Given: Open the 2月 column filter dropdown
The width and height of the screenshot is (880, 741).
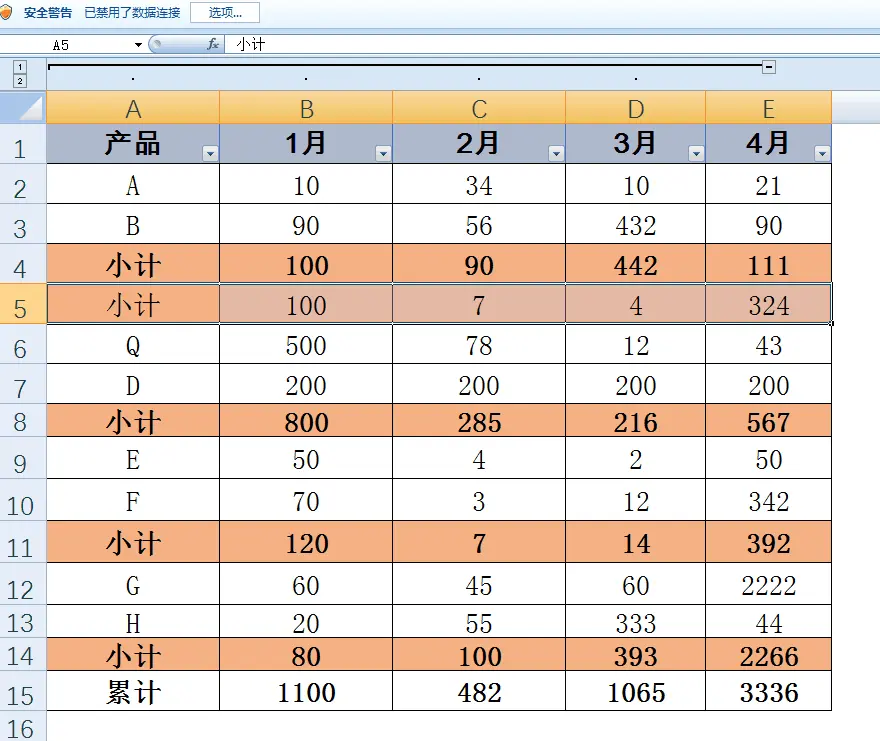Looking at the screenshot, I should point(556,153).
